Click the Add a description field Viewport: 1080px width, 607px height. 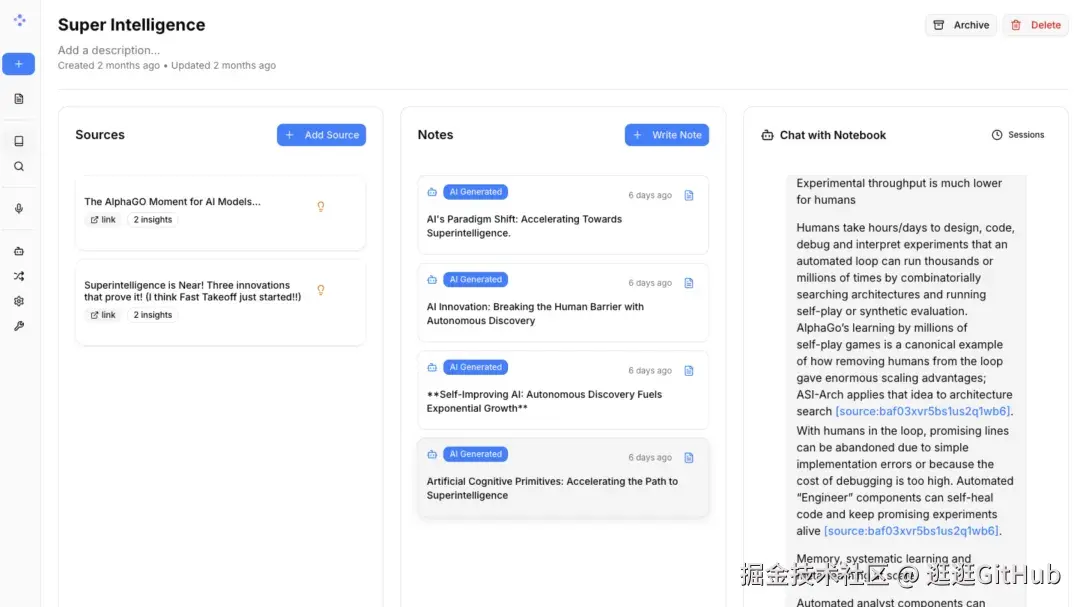point(109,50)
